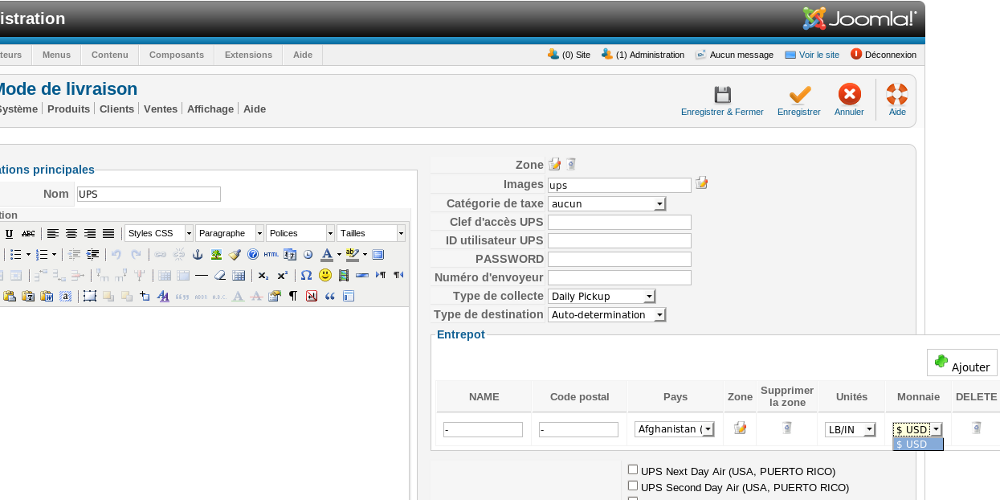Apply superscript formatting
1000x500 pixels.
tap(283, 276)
